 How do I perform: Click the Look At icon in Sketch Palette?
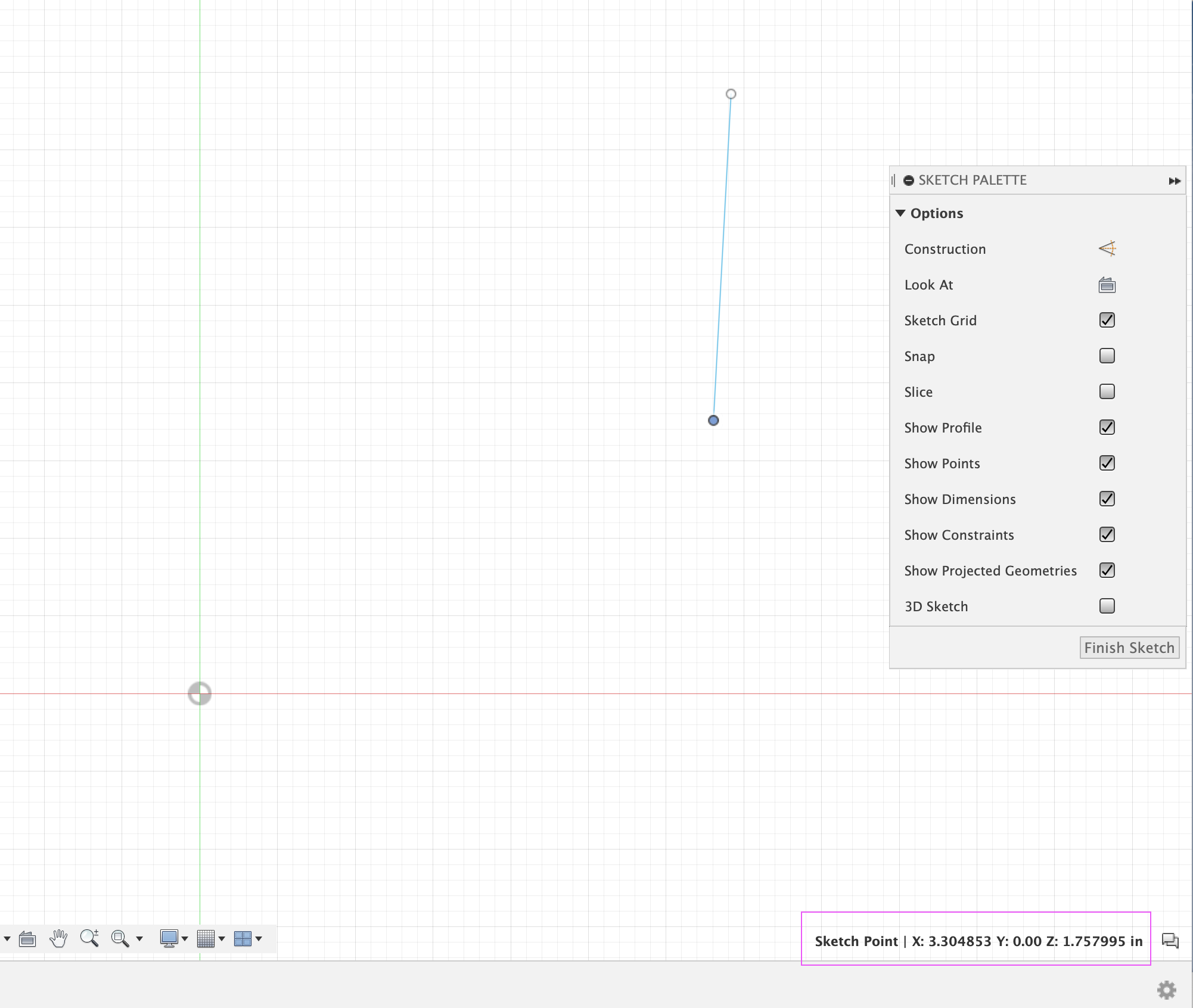pos(1107,284)
